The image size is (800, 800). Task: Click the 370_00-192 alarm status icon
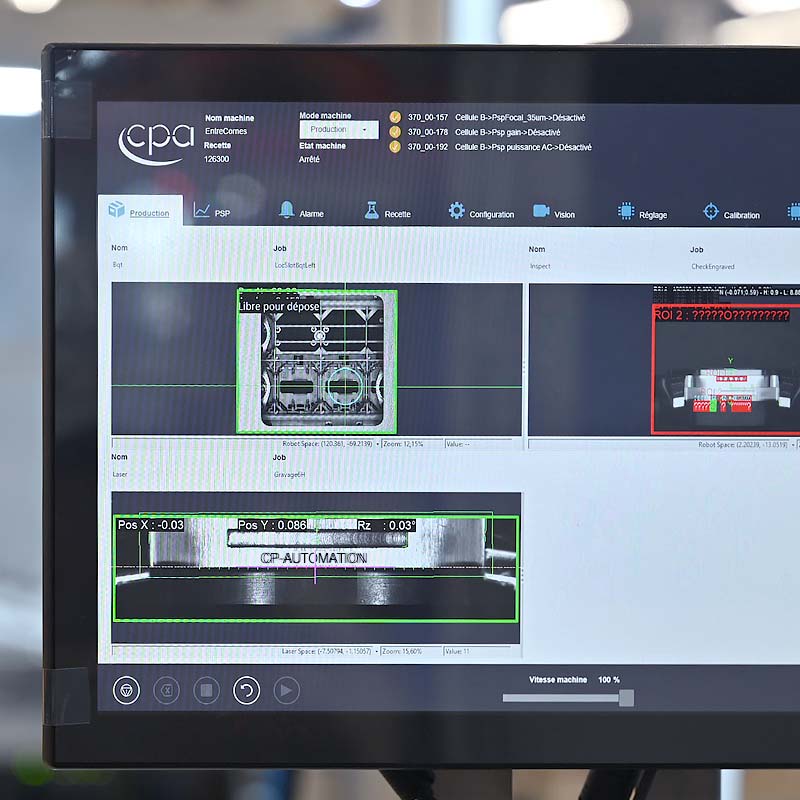(395, 147)
